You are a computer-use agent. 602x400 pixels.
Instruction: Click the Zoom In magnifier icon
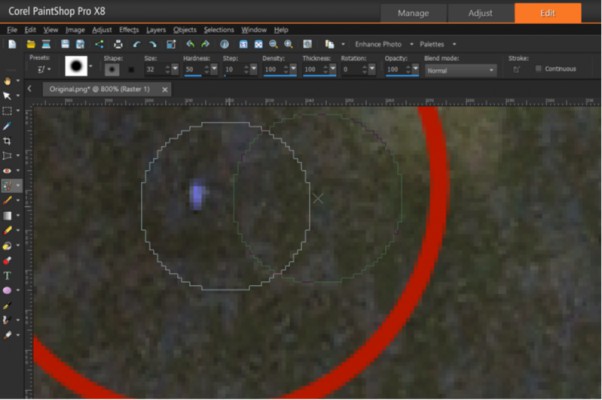288,44
